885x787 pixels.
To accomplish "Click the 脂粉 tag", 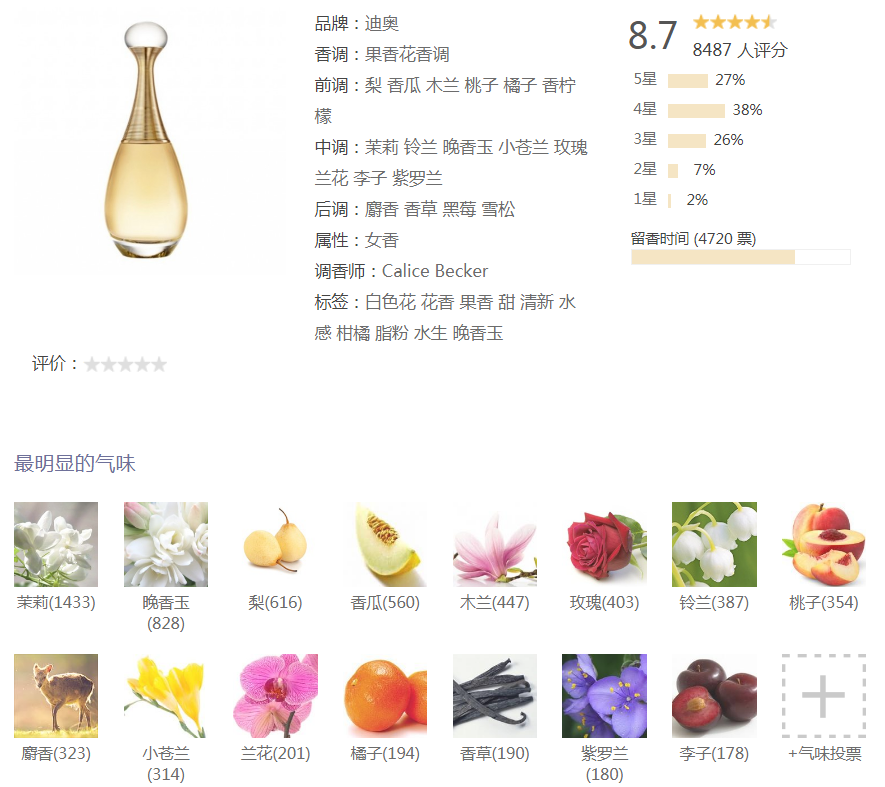I will click(x=391, y=333).
